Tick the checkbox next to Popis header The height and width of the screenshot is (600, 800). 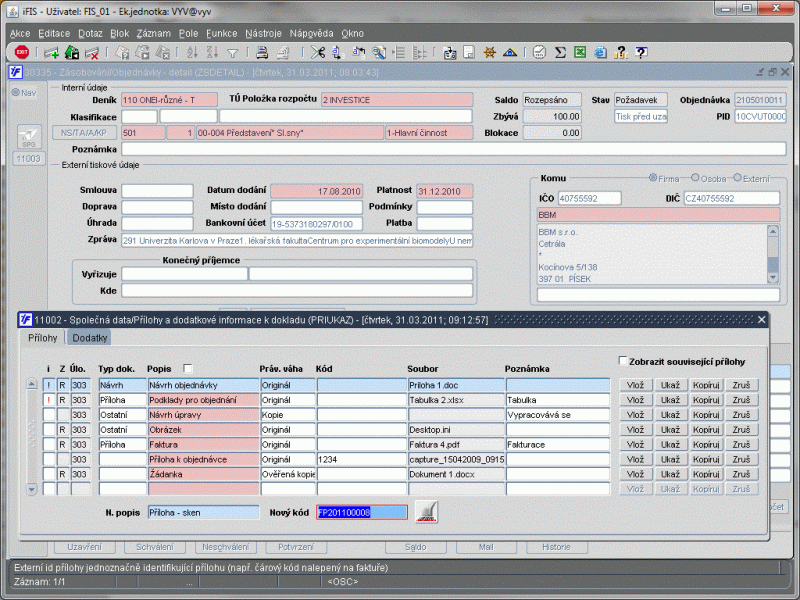[x=187, y=368]
